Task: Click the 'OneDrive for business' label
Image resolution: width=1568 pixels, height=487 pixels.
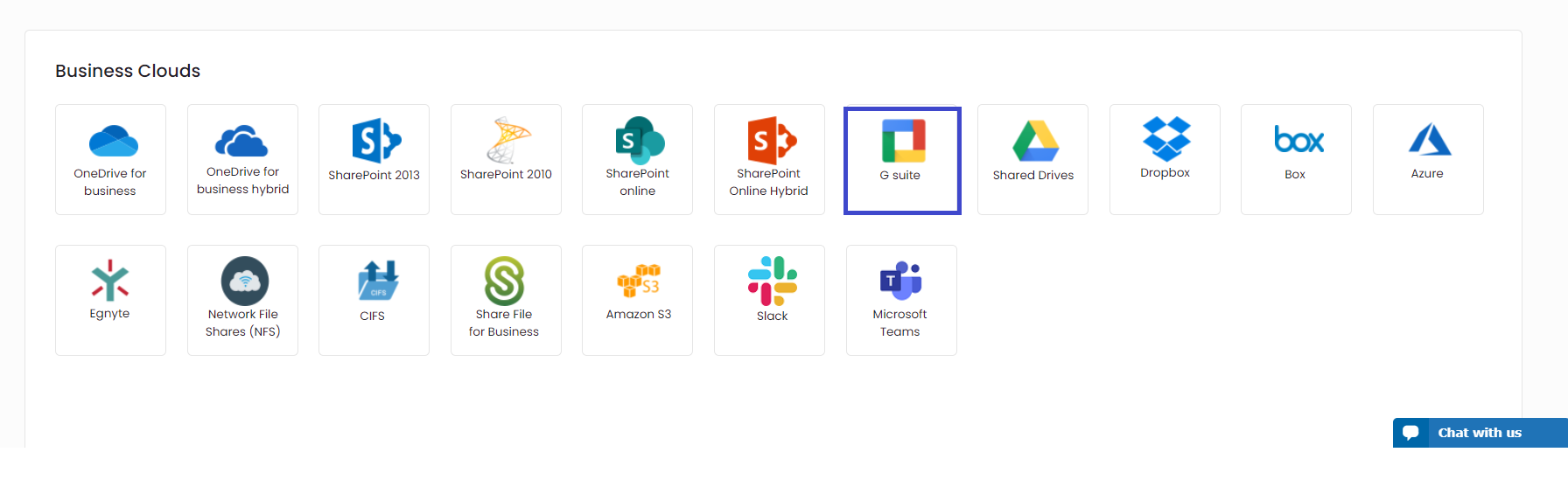Action: click(110, 182)
